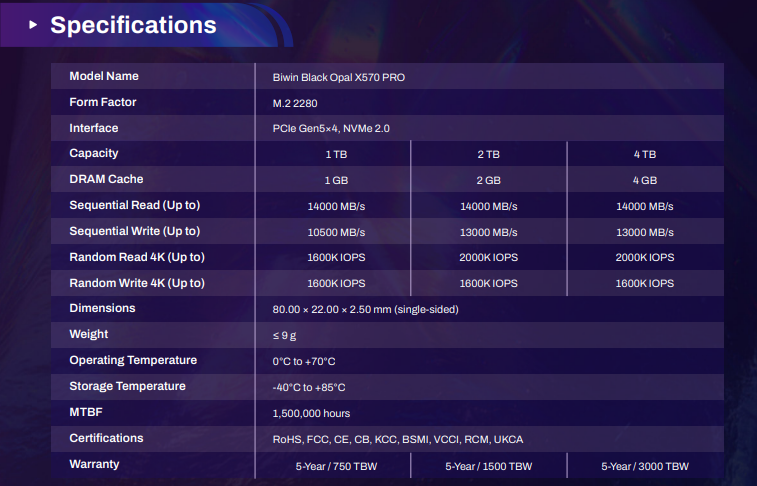Click the 5-Year / 3000 TBW warranty cell
Image resolution: width=757 pixels, height=486 pixels.
[644, 466]
